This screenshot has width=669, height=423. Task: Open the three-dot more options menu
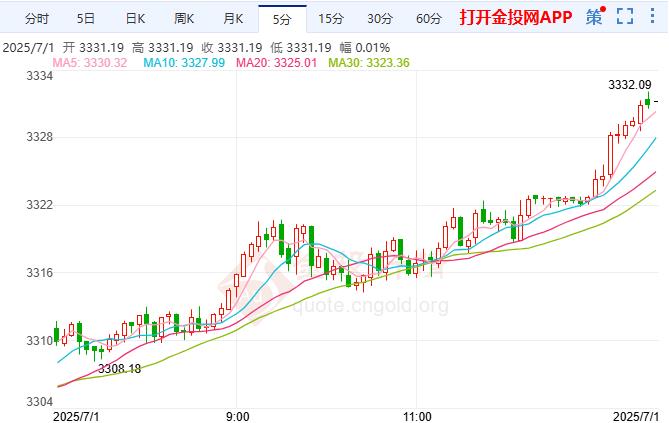[652, 17]
